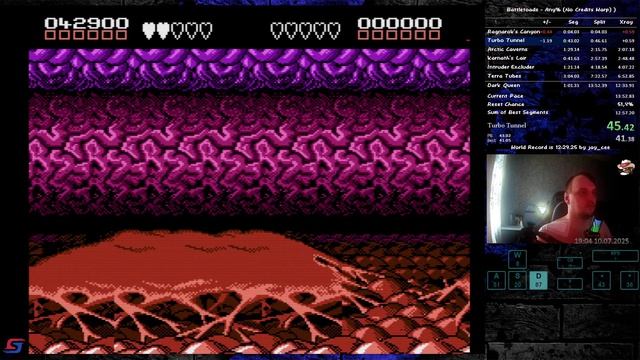Click the streamer's webcam feed
The width and height of the screenshot is (640, 360).
[562, 199]
